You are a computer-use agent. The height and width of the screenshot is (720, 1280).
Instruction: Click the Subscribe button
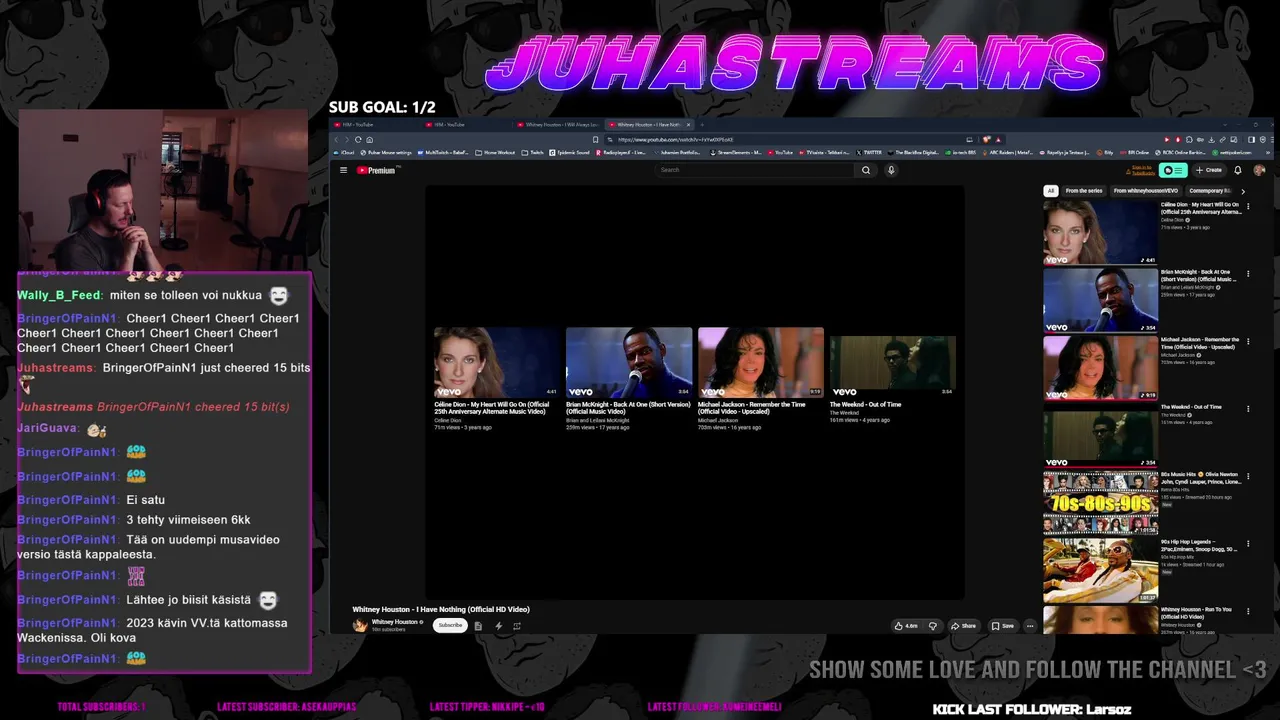[x=450, y=625]
